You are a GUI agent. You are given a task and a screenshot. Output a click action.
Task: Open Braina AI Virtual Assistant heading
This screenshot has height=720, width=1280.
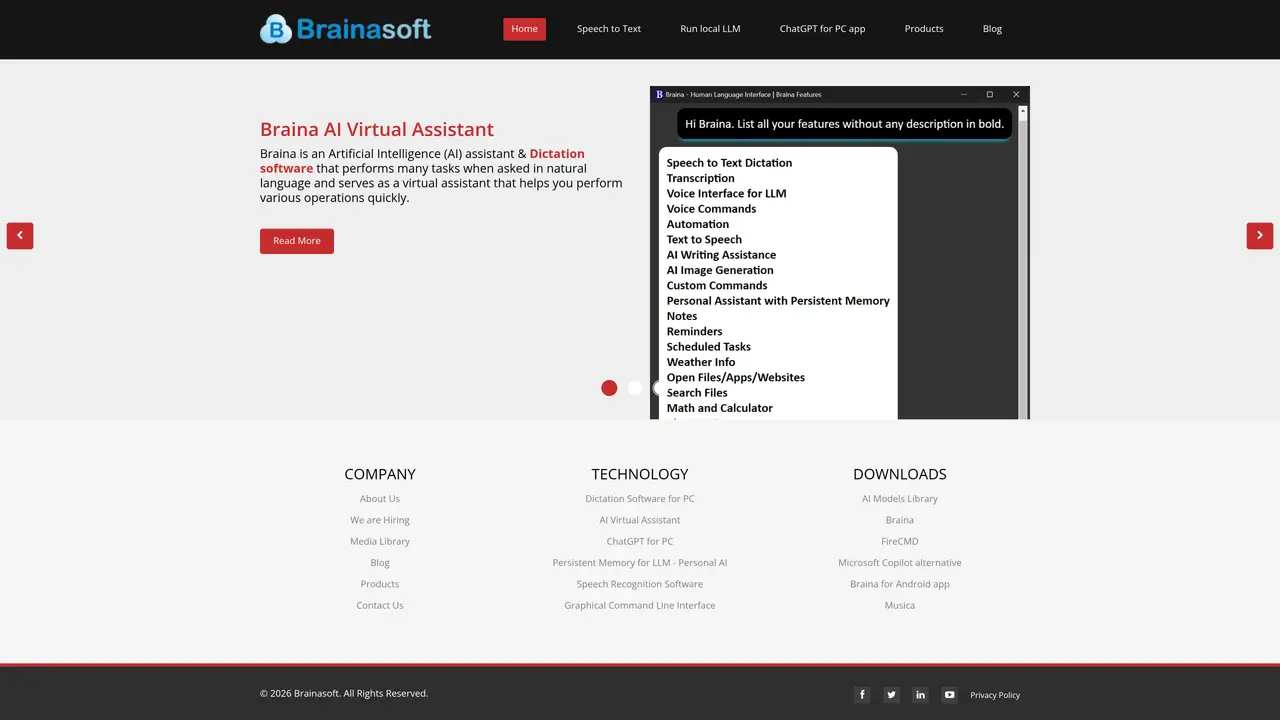click(x=377, y=129)
